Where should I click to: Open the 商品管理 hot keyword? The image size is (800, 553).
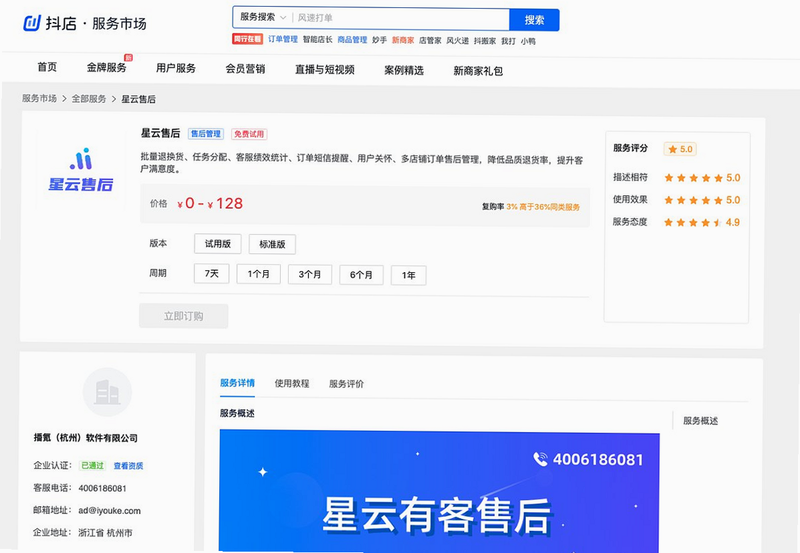click(352, 39)
